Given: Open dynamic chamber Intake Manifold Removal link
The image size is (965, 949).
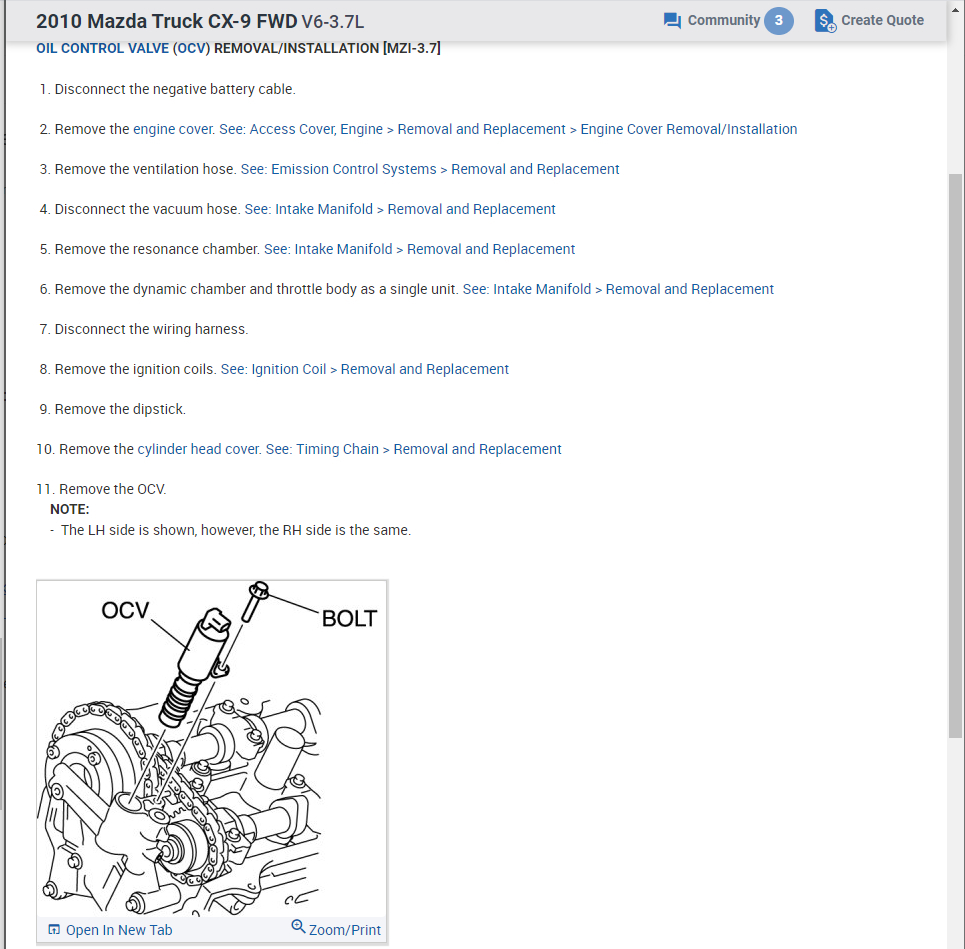Looking at the screenshot, I should [619, 289].
